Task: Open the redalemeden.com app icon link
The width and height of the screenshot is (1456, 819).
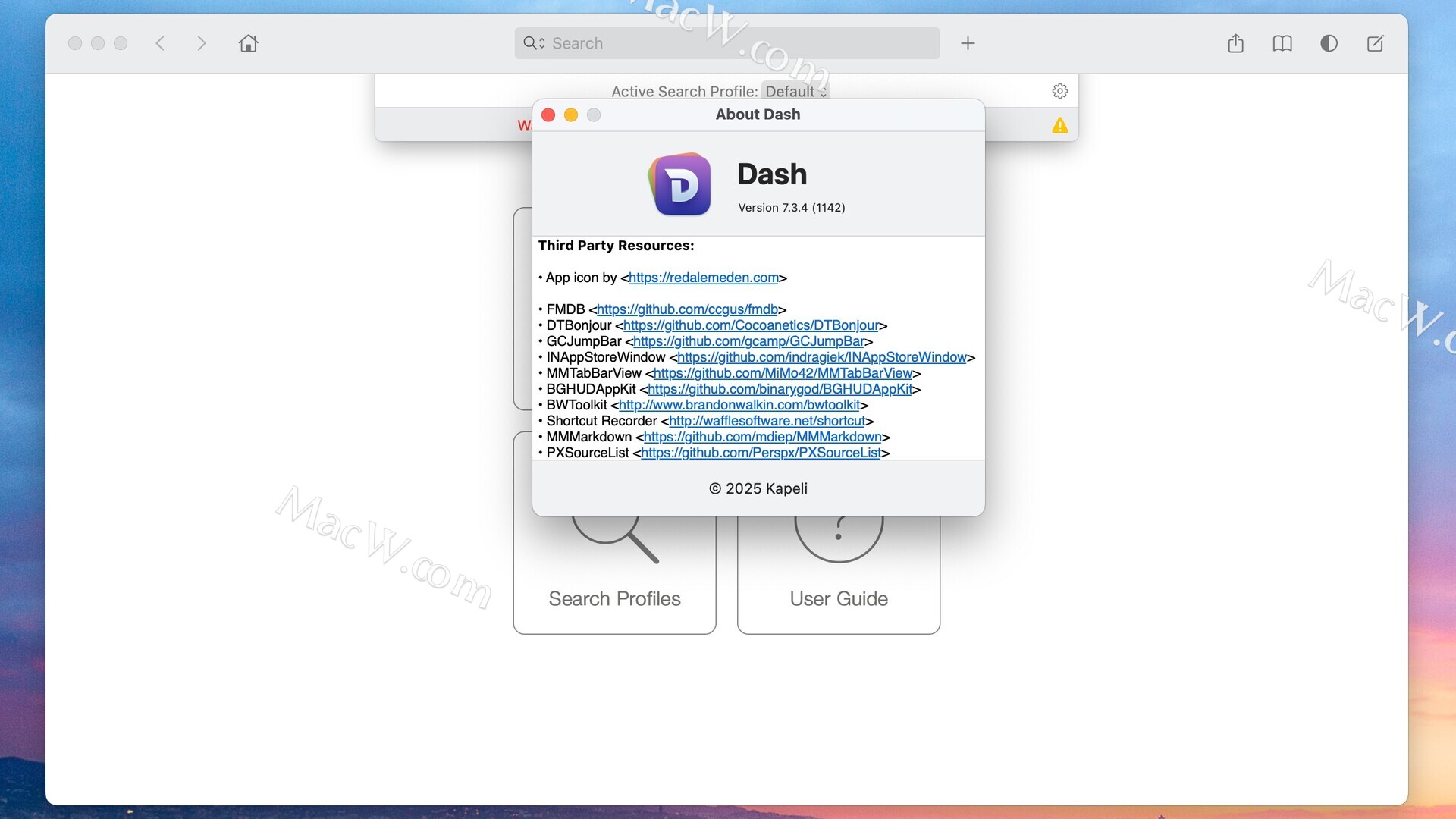Action: [x=703, y=278]
